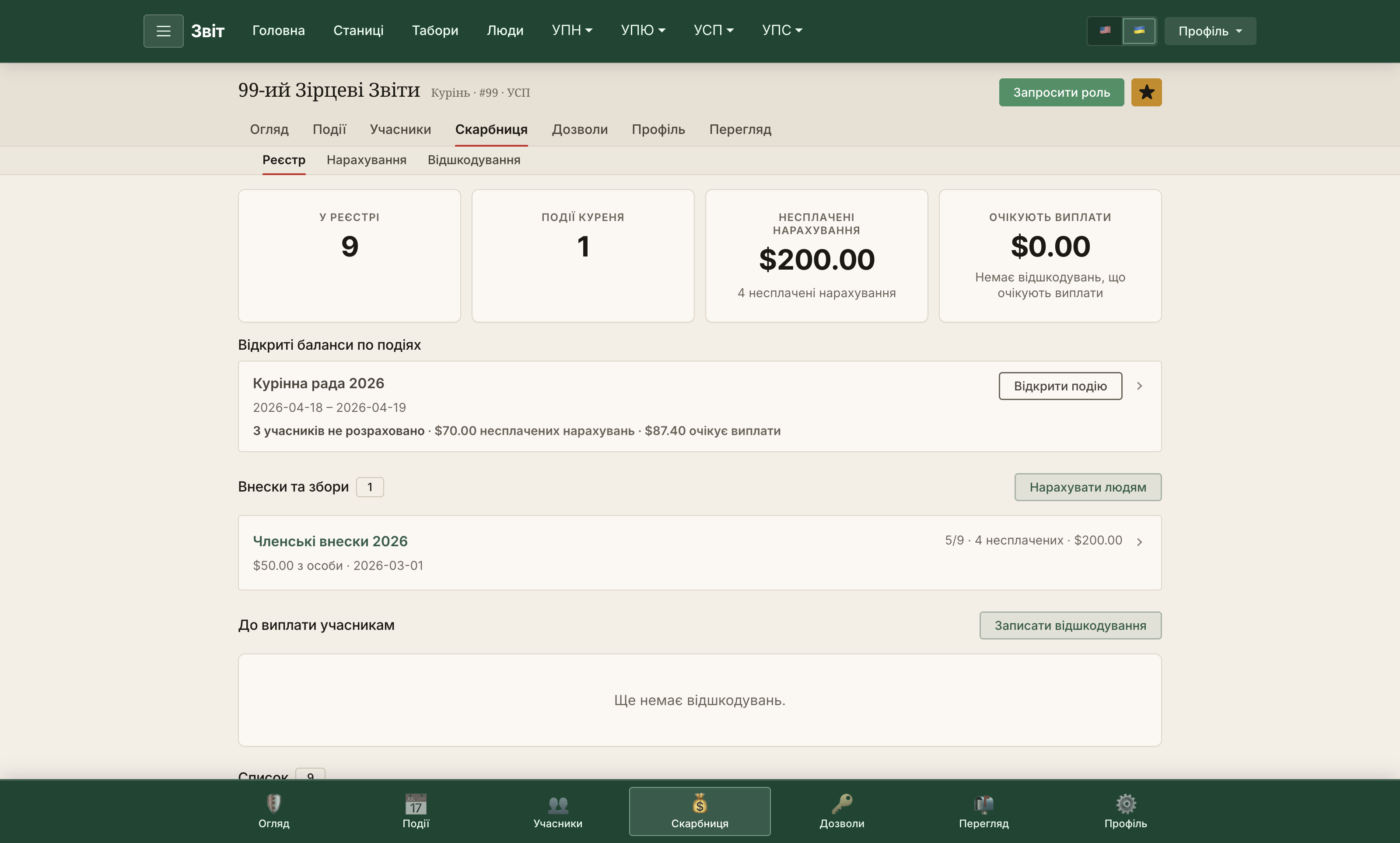This screenshot has width=1400, height=843.
Task: Switch to the Огляд tab
Action: click(x=269, y=129)
